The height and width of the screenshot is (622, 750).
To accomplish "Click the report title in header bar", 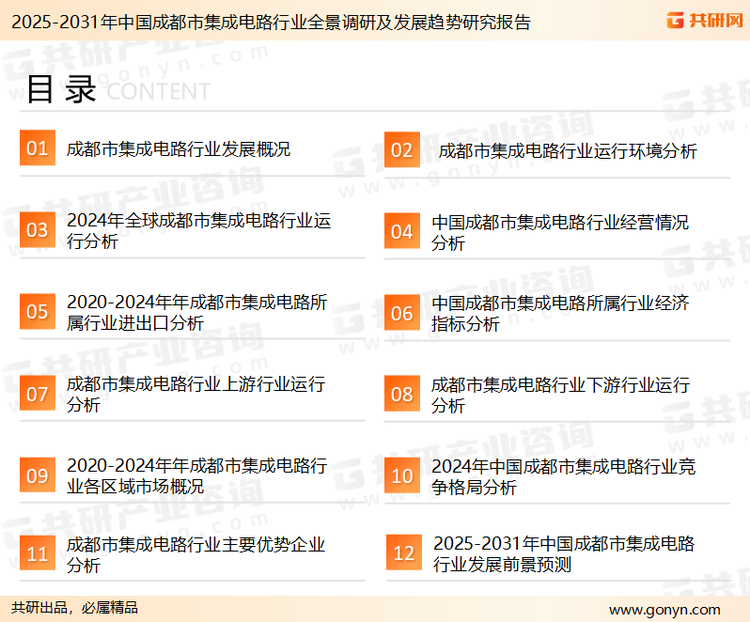I will coord(271,22).
